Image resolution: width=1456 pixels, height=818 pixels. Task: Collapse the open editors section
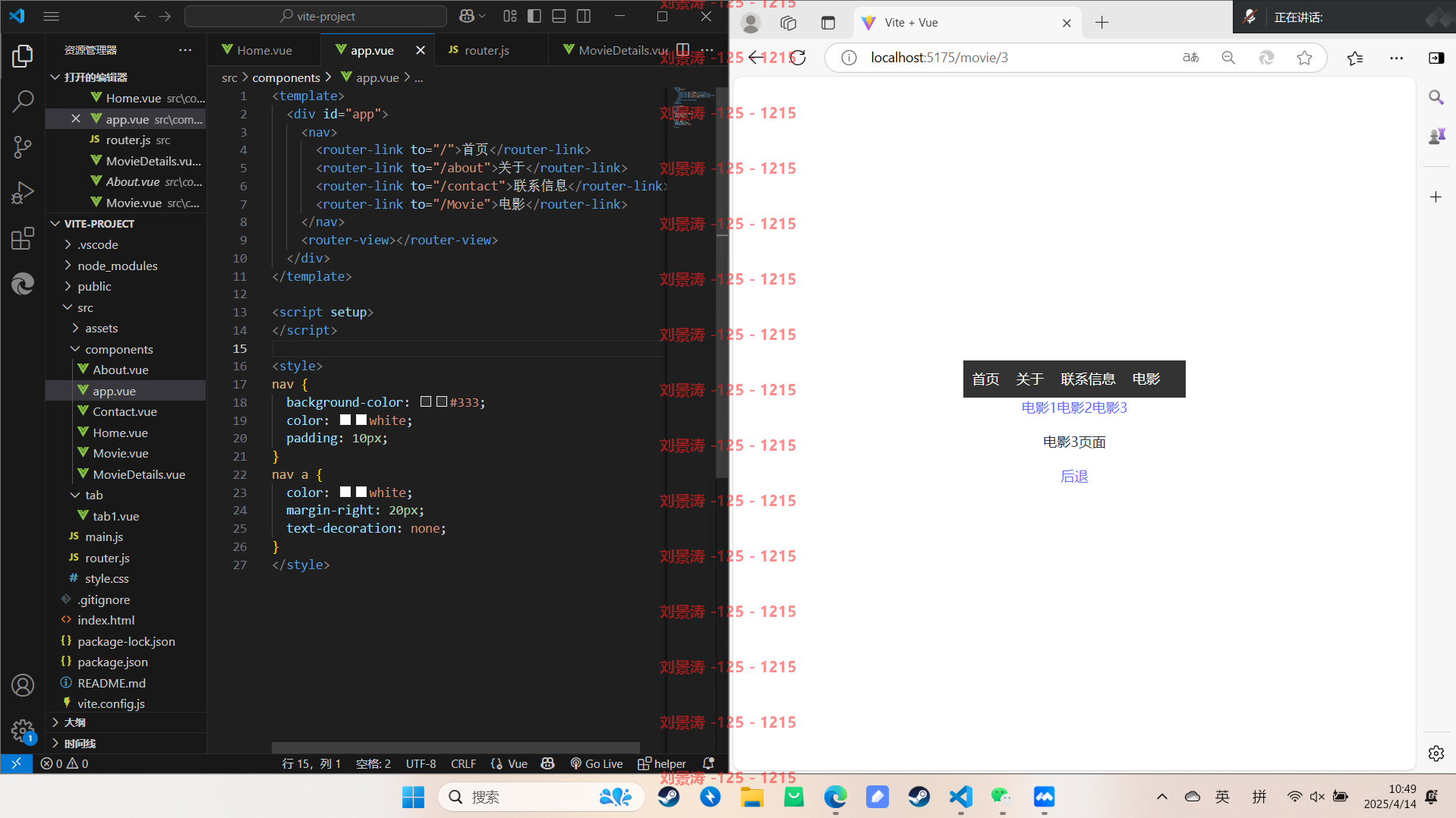click(x=55, y=77)
